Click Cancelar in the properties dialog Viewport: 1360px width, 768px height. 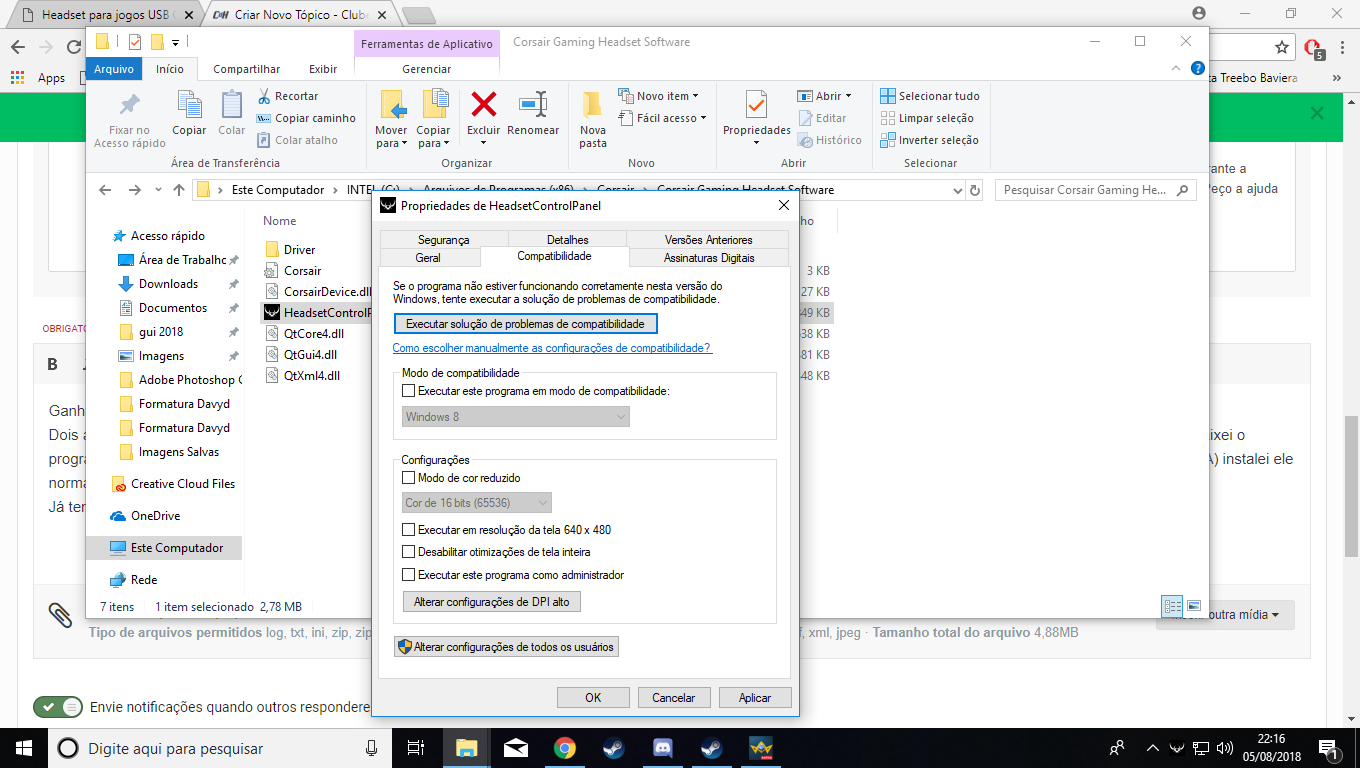click(674, 698)
